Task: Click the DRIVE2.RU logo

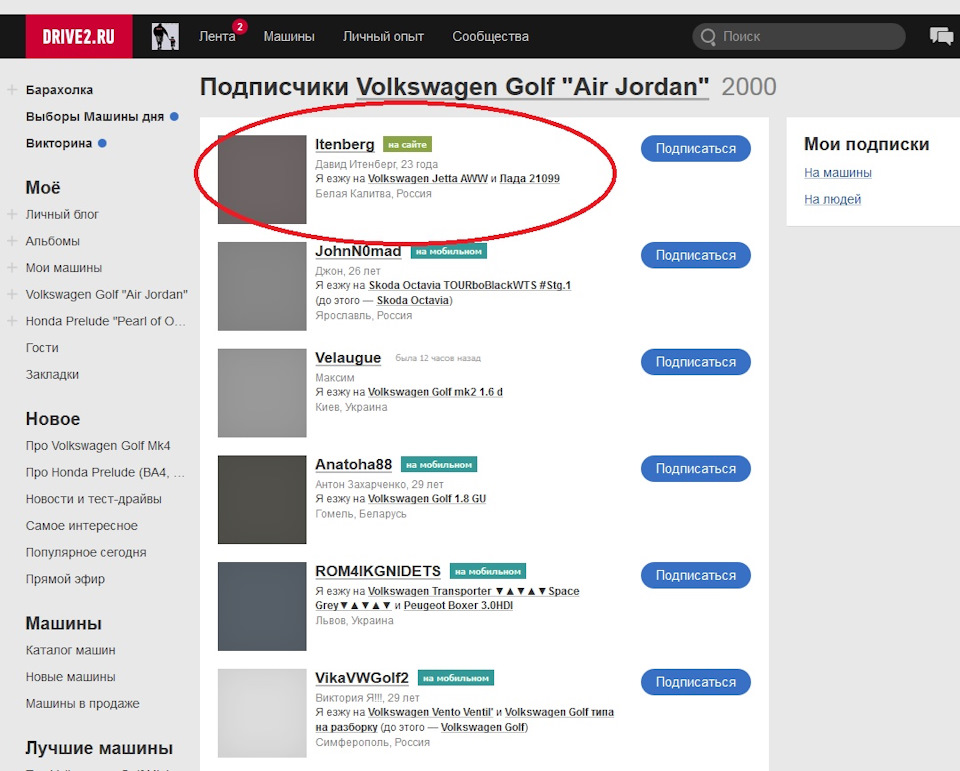Action: pos(78,36)
